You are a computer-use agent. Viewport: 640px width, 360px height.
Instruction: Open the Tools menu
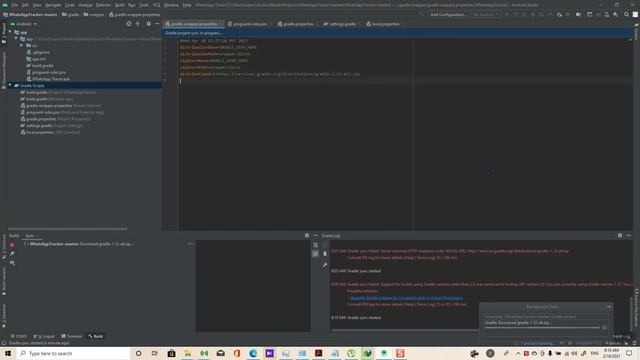144,5
